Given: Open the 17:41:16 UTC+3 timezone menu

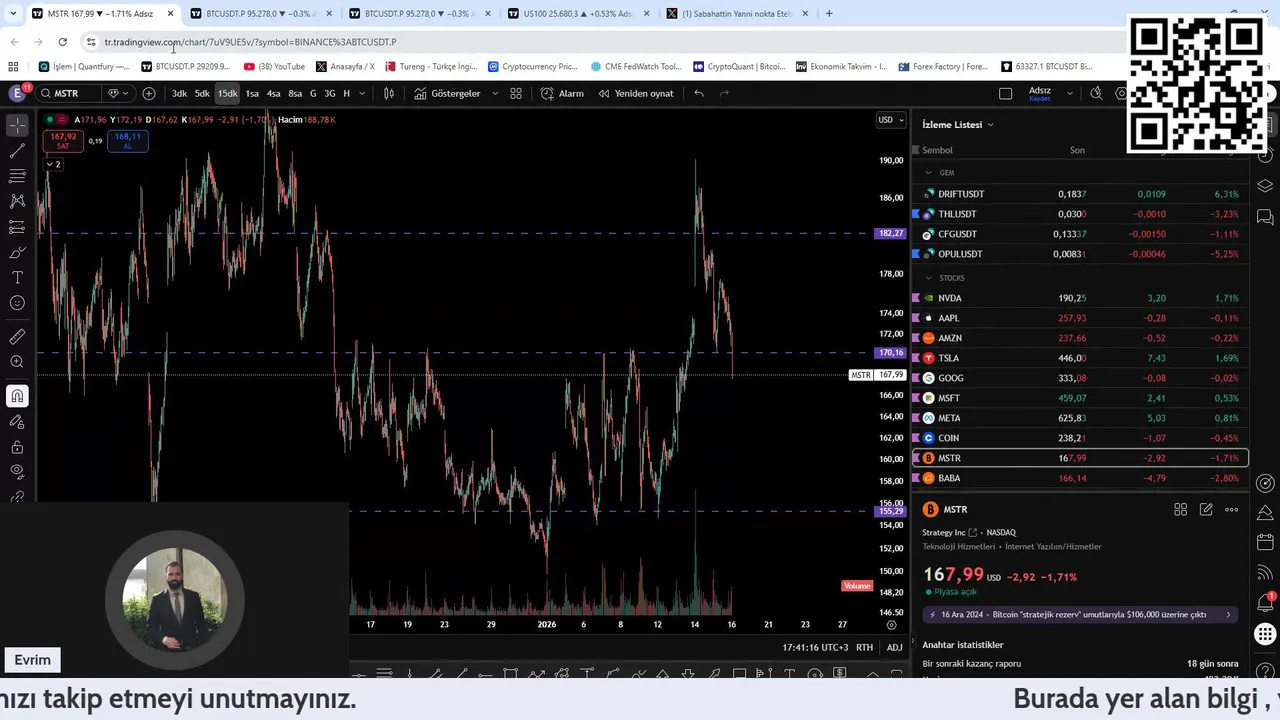Looking at the screenshot, I should tap(814, 648).
